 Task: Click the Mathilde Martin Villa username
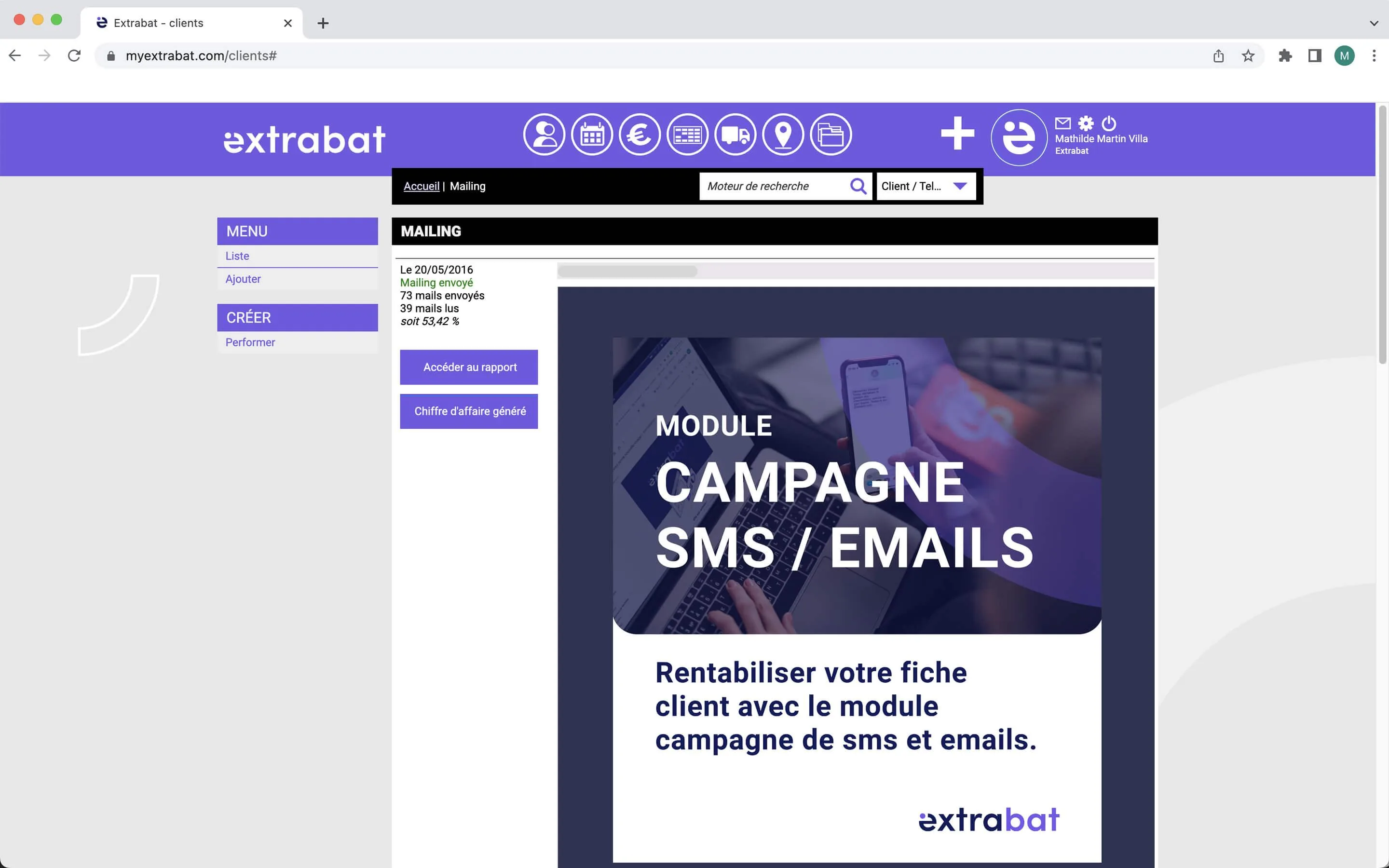tap(1101, 139)
